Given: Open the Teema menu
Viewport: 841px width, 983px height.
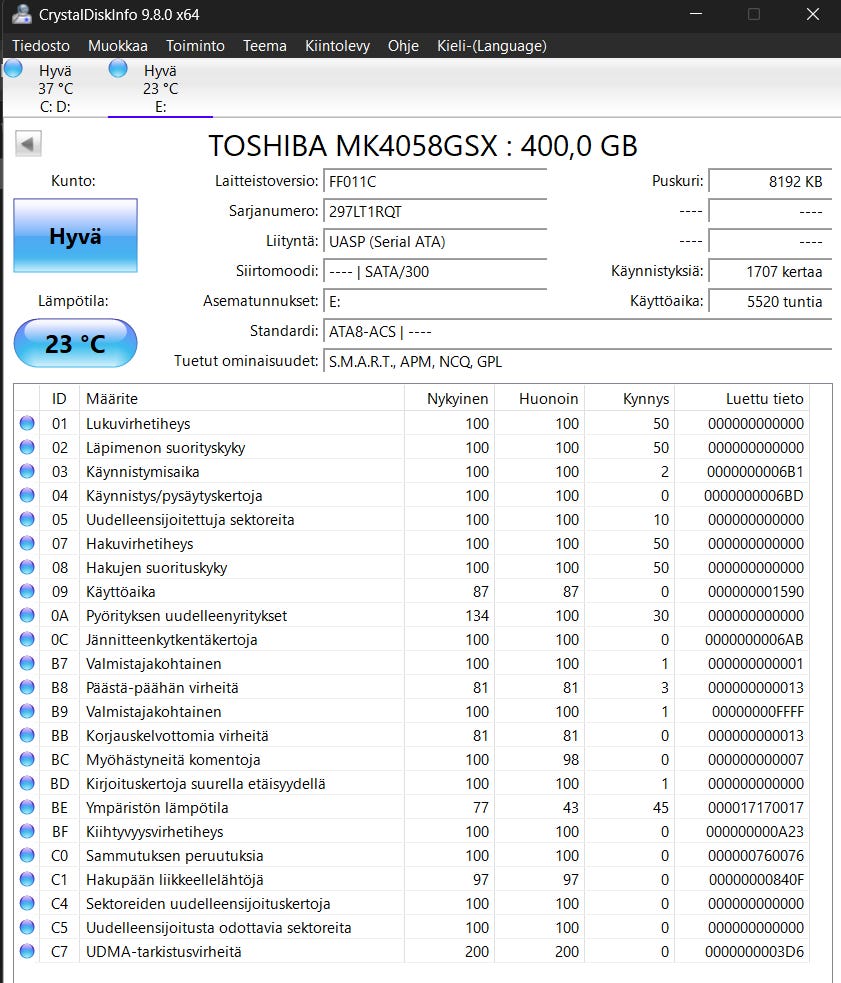Looking at the screenshot, I should click(265, 46).
